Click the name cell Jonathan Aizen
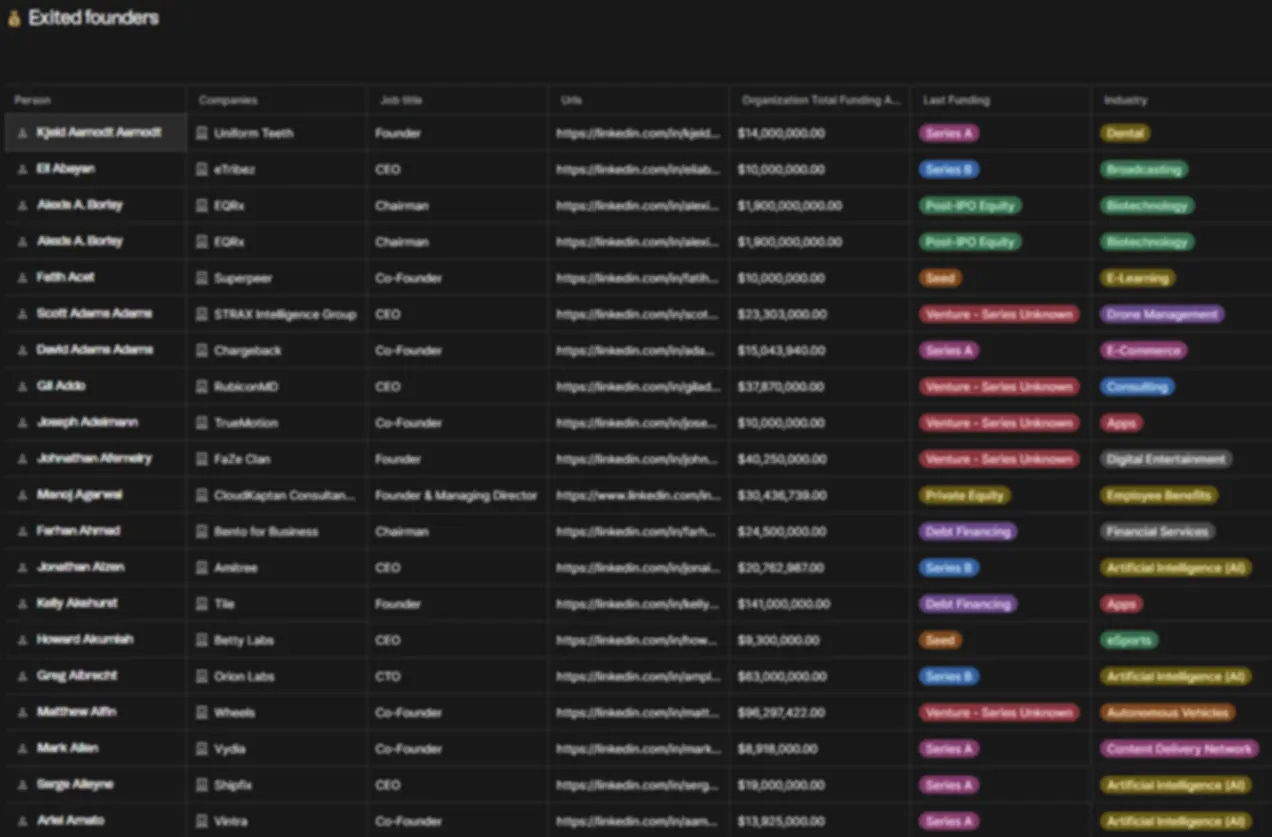 click(x=95, y=567)
